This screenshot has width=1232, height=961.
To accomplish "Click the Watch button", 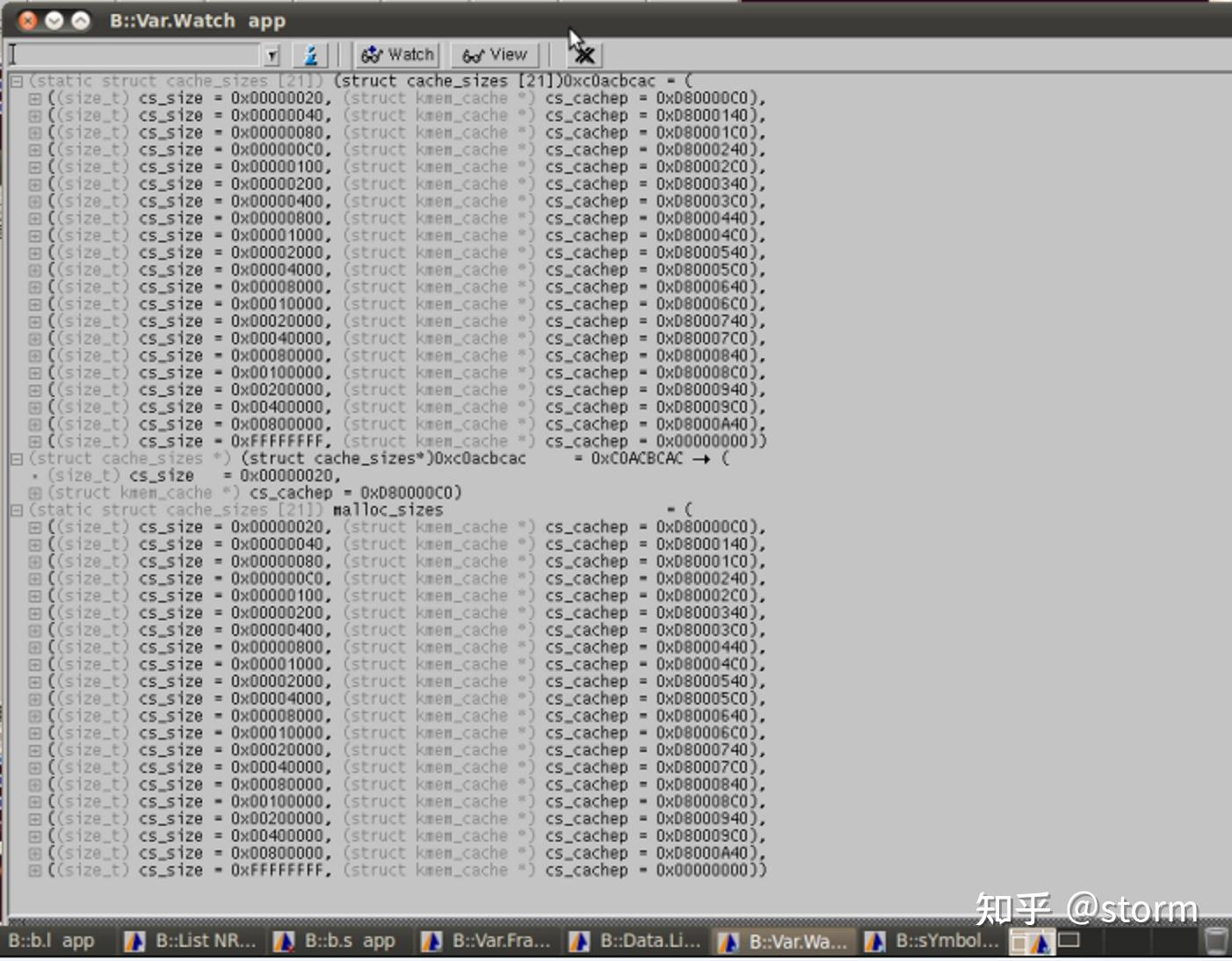I will pos(397,54).
